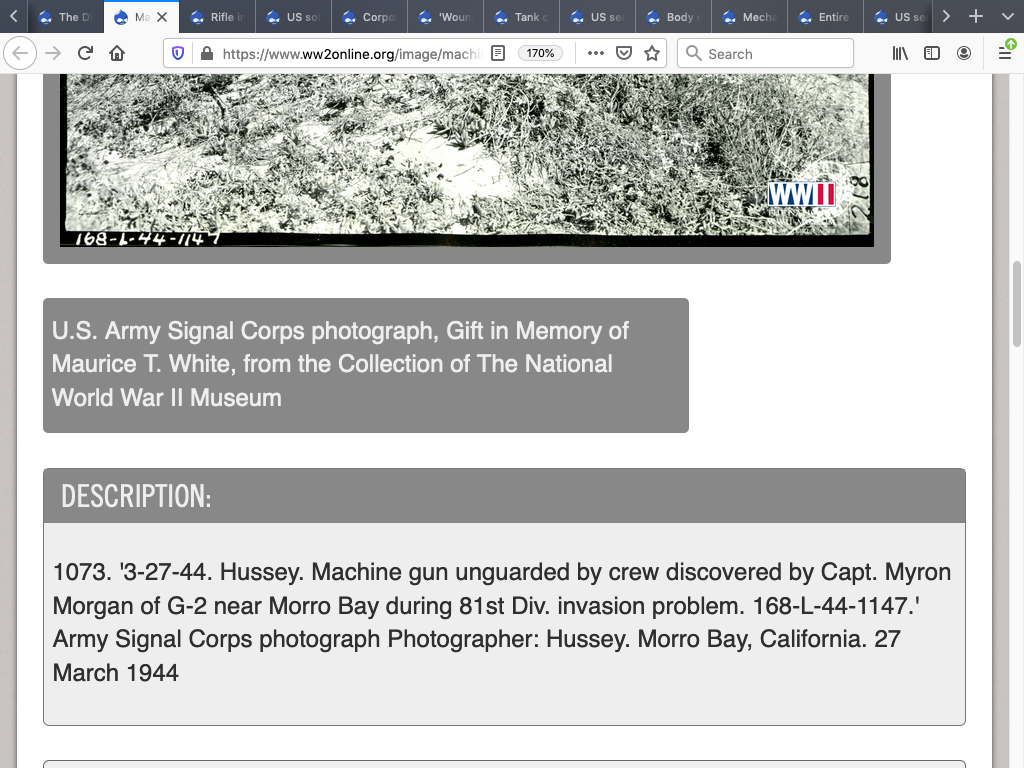The height and width of the screenshot is (768, 1024).
Task: Click the browser back button
Action: [20, 53]
